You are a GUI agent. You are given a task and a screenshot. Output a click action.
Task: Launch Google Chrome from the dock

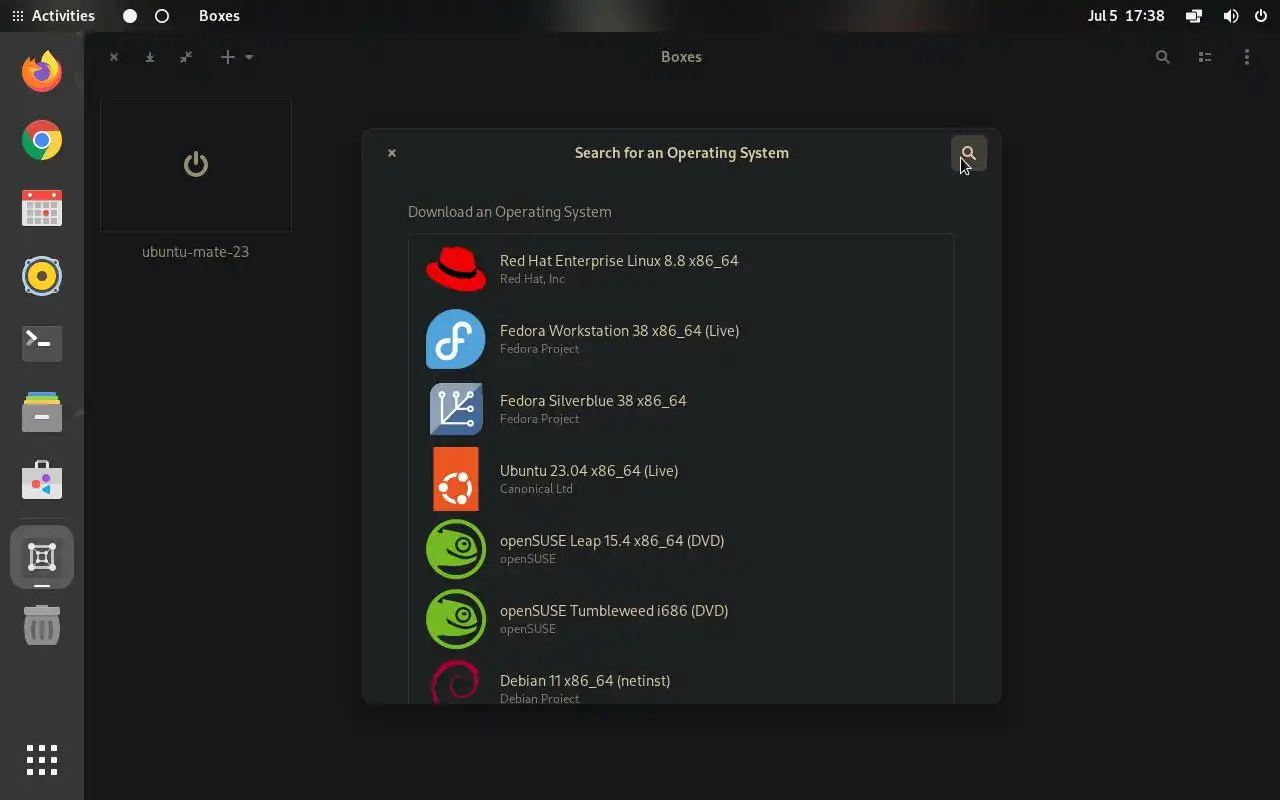(x=42, y=140)
